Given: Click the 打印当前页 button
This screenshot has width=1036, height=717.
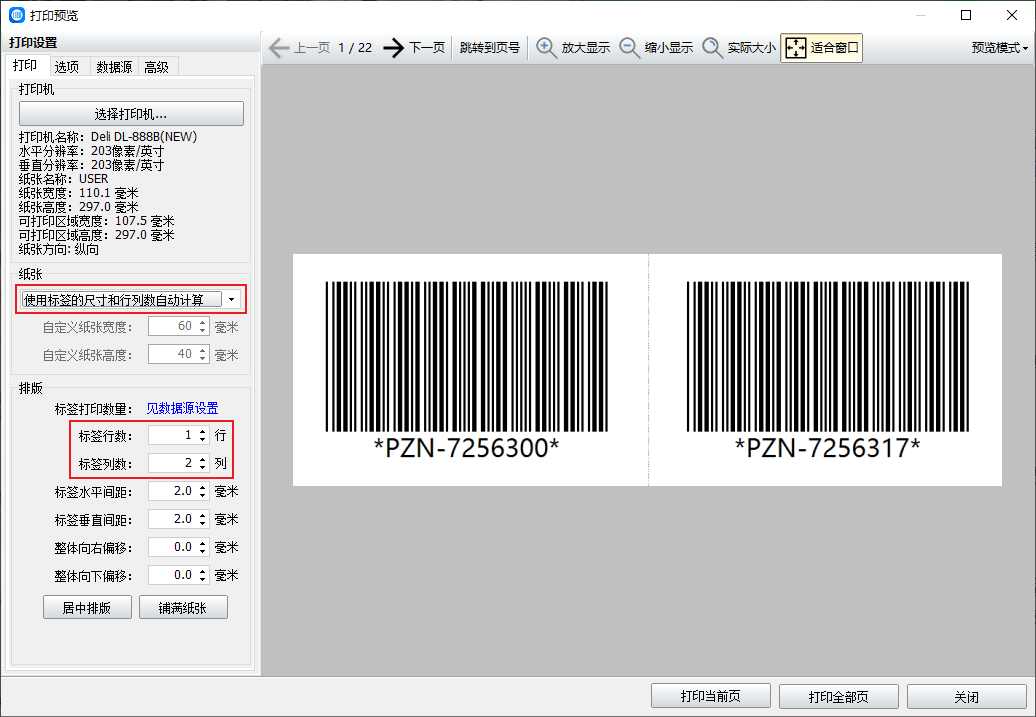Looking at the screenshot, I should [x=711, y=697].
